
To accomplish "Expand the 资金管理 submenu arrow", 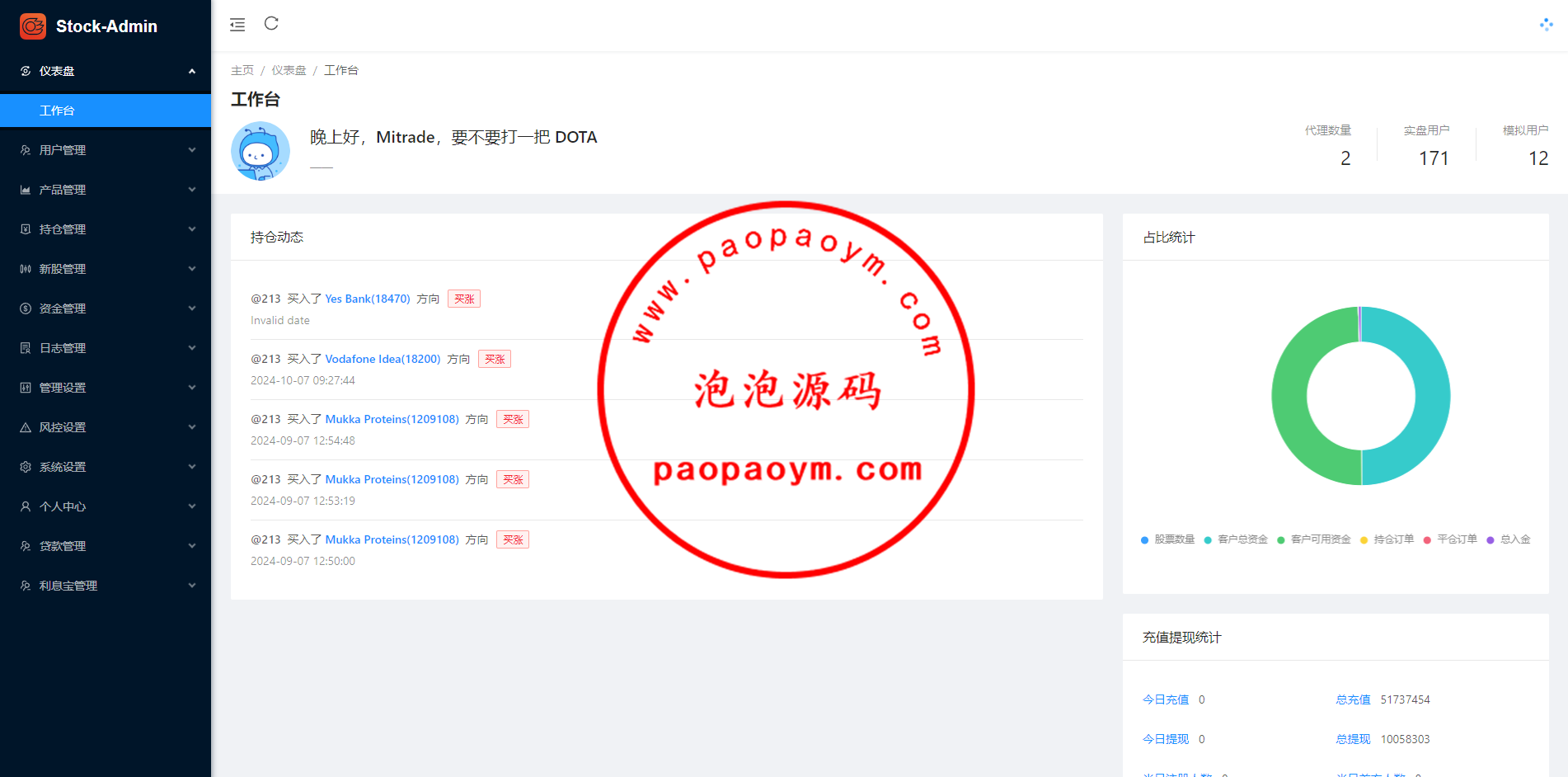I will coord(192,308).
